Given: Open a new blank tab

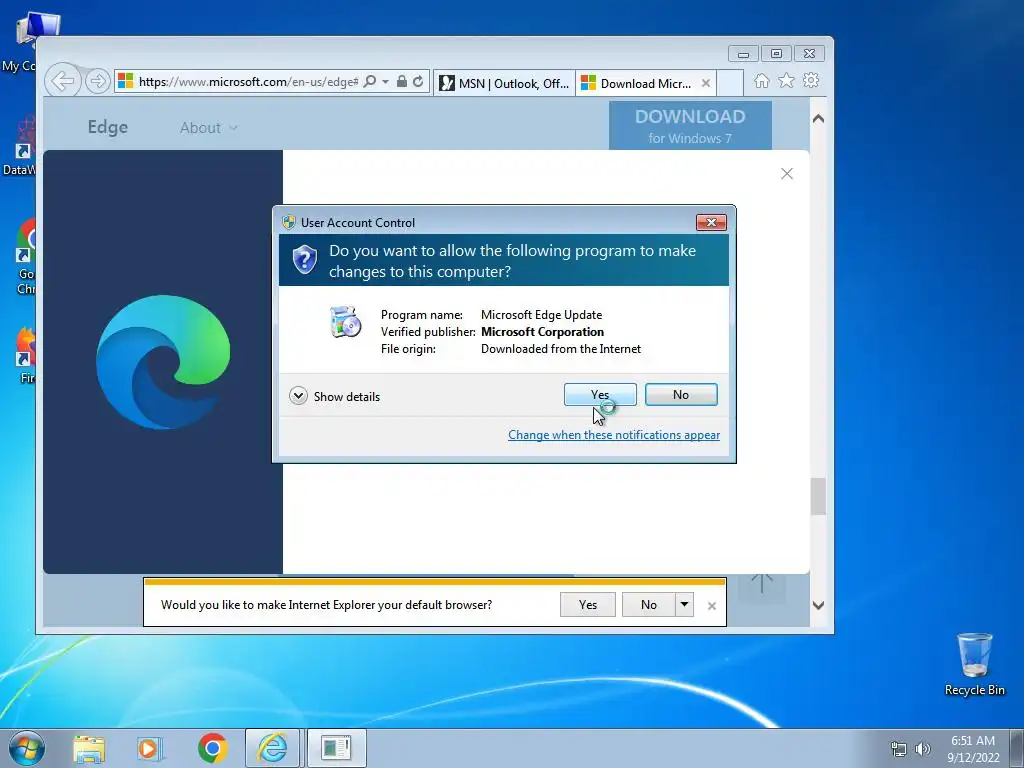Looking at the screenshot, I should click(730, 83).
